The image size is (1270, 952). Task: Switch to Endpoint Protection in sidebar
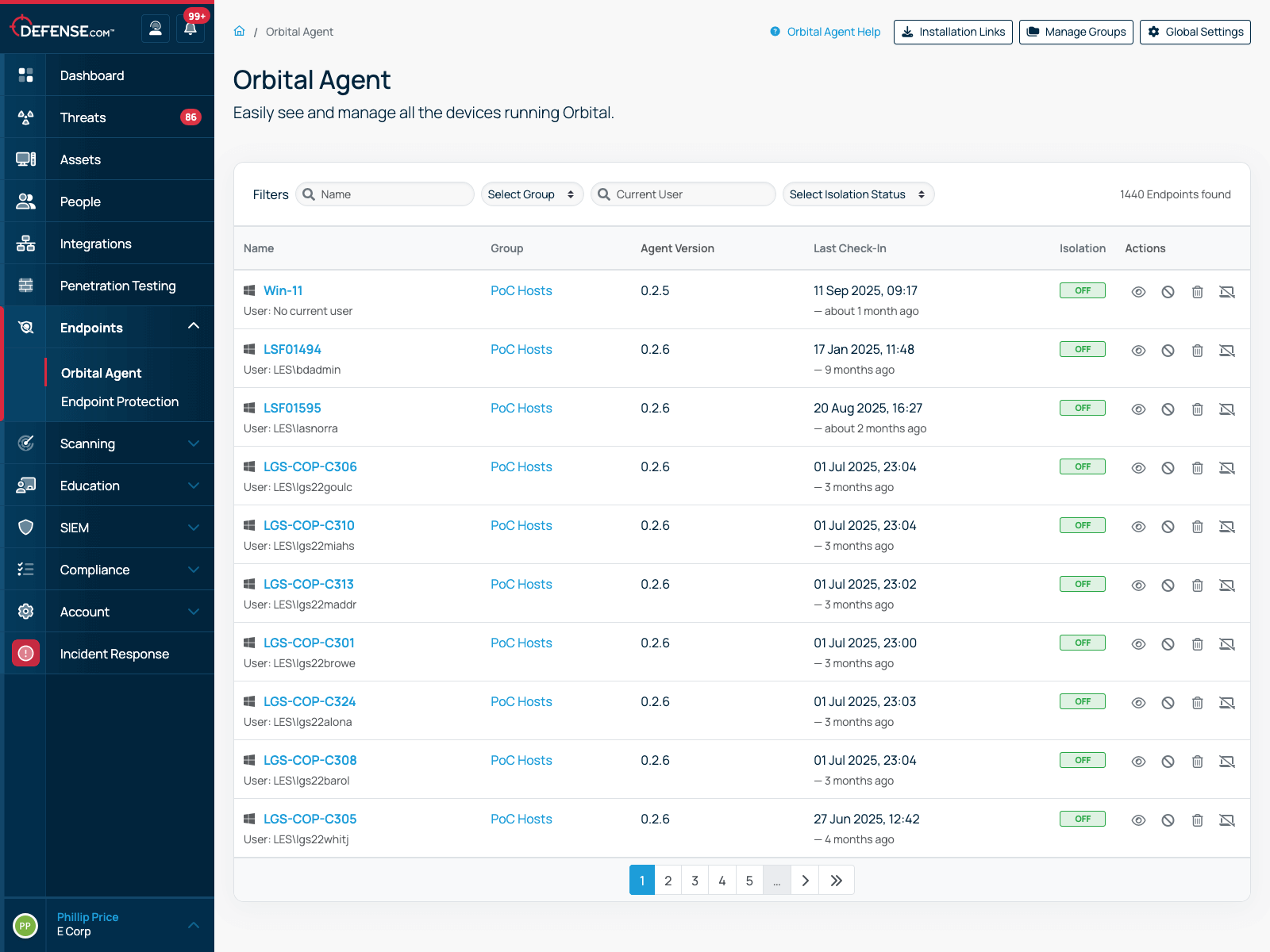(120, 401)
